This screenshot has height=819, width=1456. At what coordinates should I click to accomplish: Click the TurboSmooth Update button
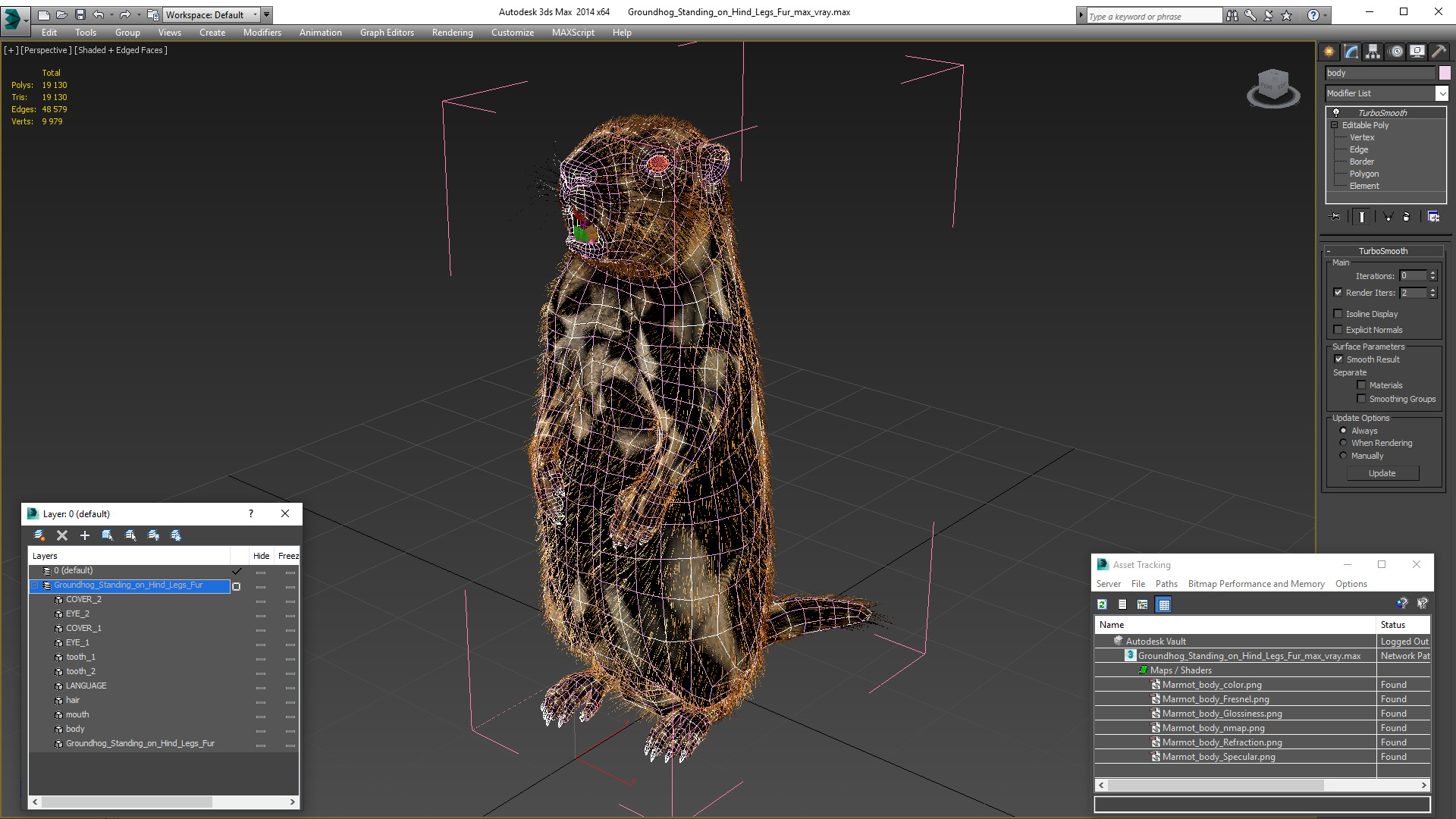point(1382,473)
